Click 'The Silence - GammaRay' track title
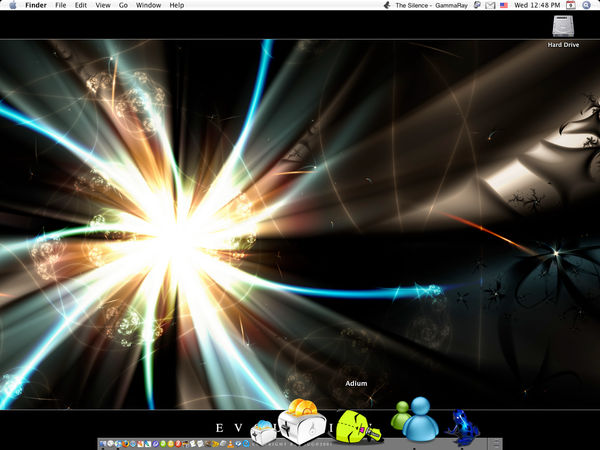This screenshot has height=450, width=600. click(431, 5)
